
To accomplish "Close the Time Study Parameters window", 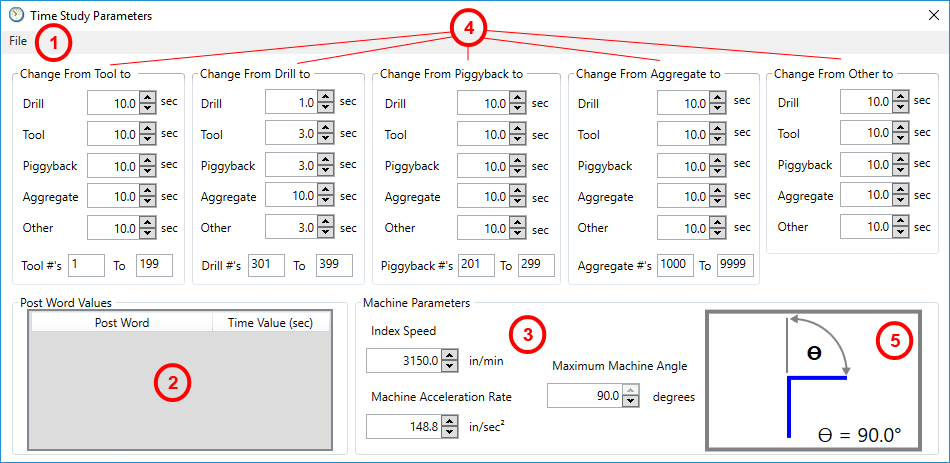I will 932,15.
